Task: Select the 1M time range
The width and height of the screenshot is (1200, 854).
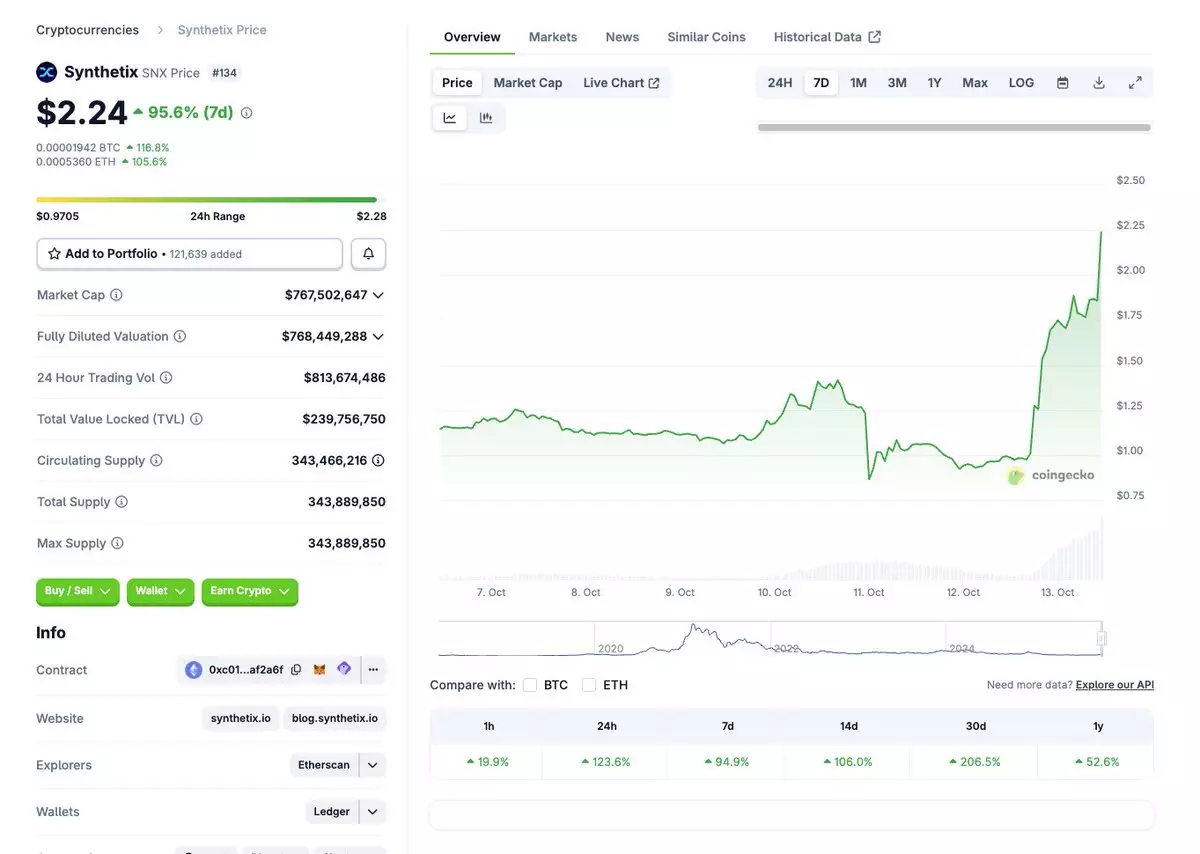Action: tap(858, 83)
